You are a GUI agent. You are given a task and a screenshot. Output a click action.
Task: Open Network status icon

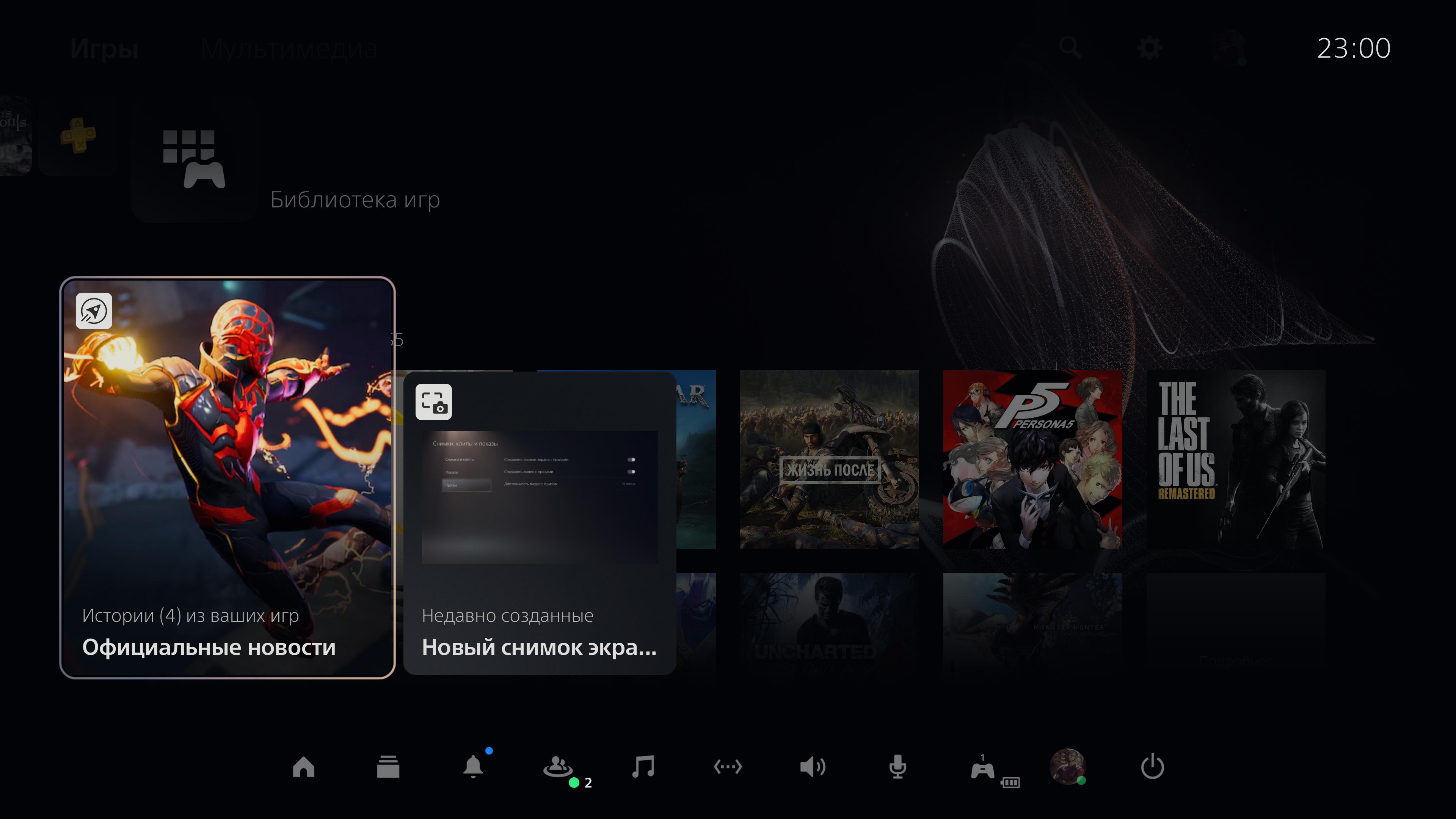(x=728, y=767)
